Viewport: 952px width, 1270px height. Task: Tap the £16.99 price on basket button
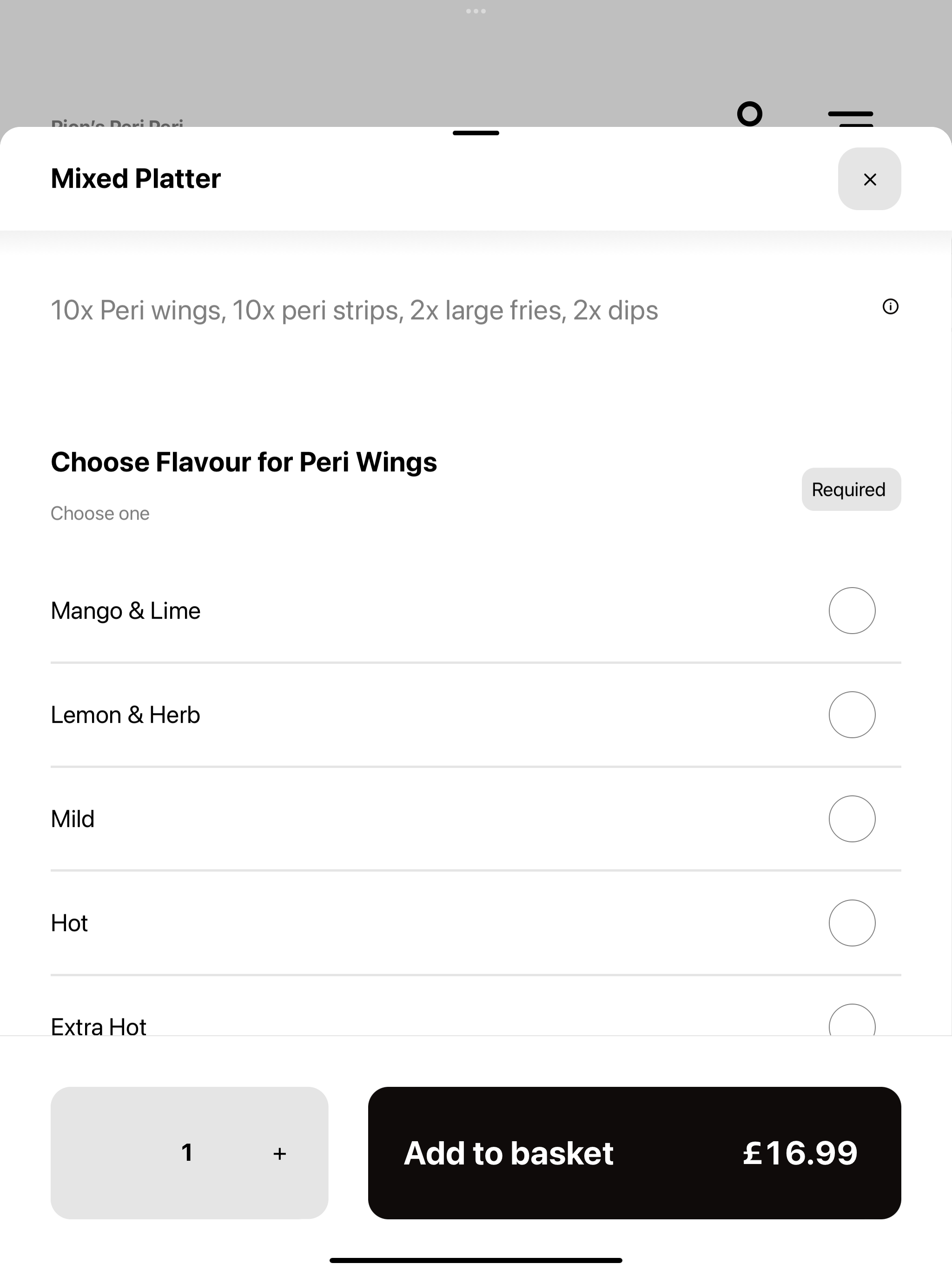(x=800, y=1153)
